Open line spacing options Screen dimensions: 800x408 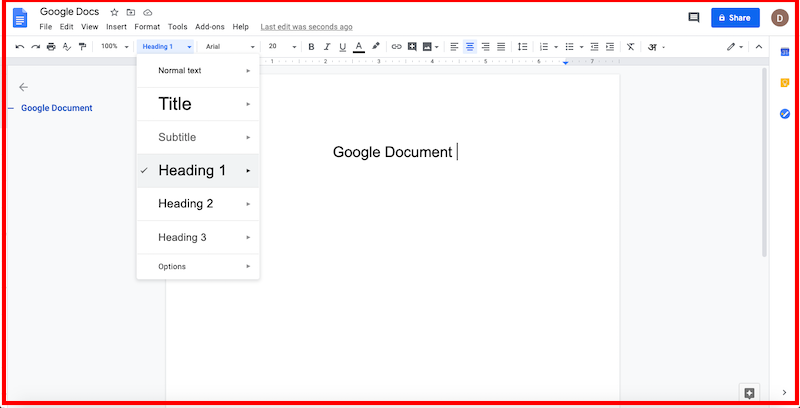click(522, 47)
